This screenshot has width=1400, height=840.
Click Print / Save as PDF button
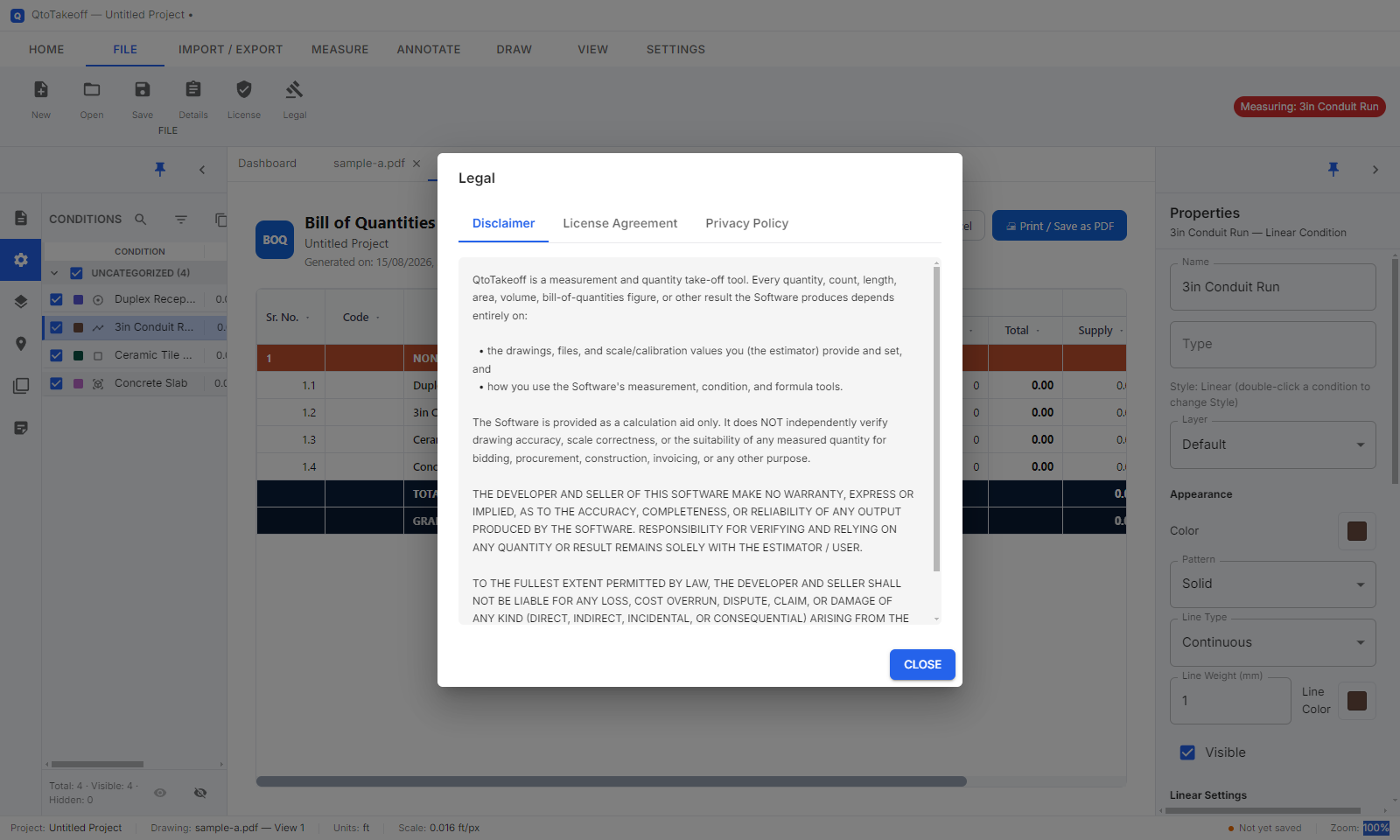(1060, 226)
